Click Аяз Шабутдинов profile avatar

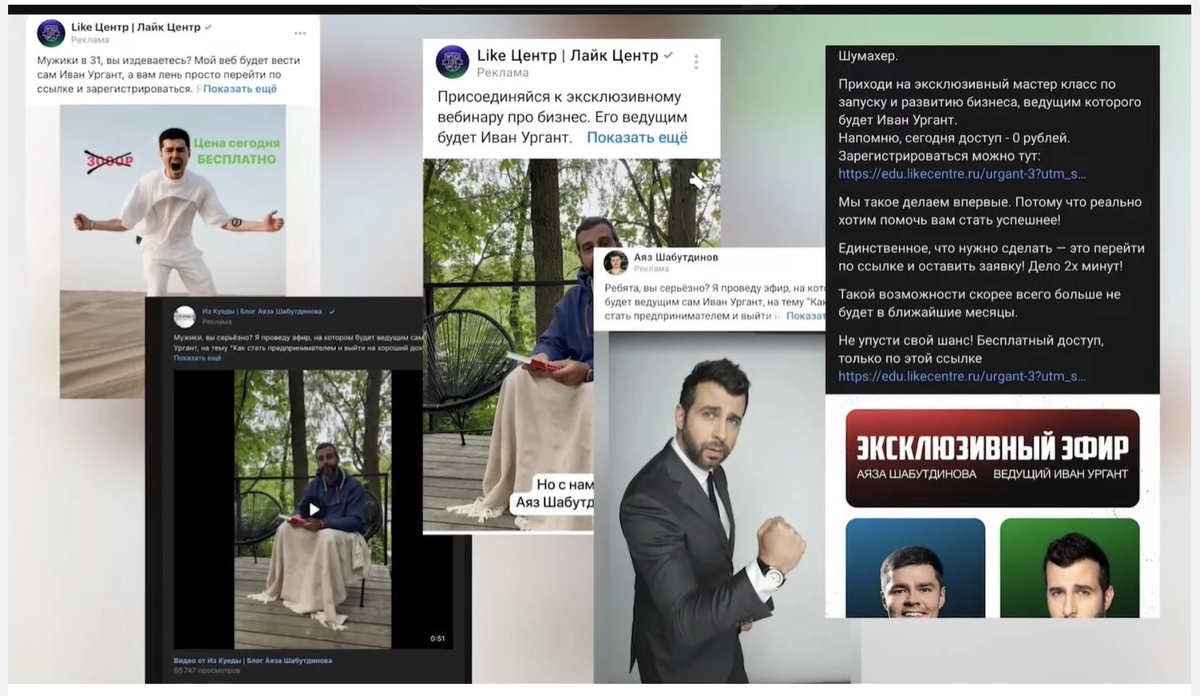pos(616,262)
